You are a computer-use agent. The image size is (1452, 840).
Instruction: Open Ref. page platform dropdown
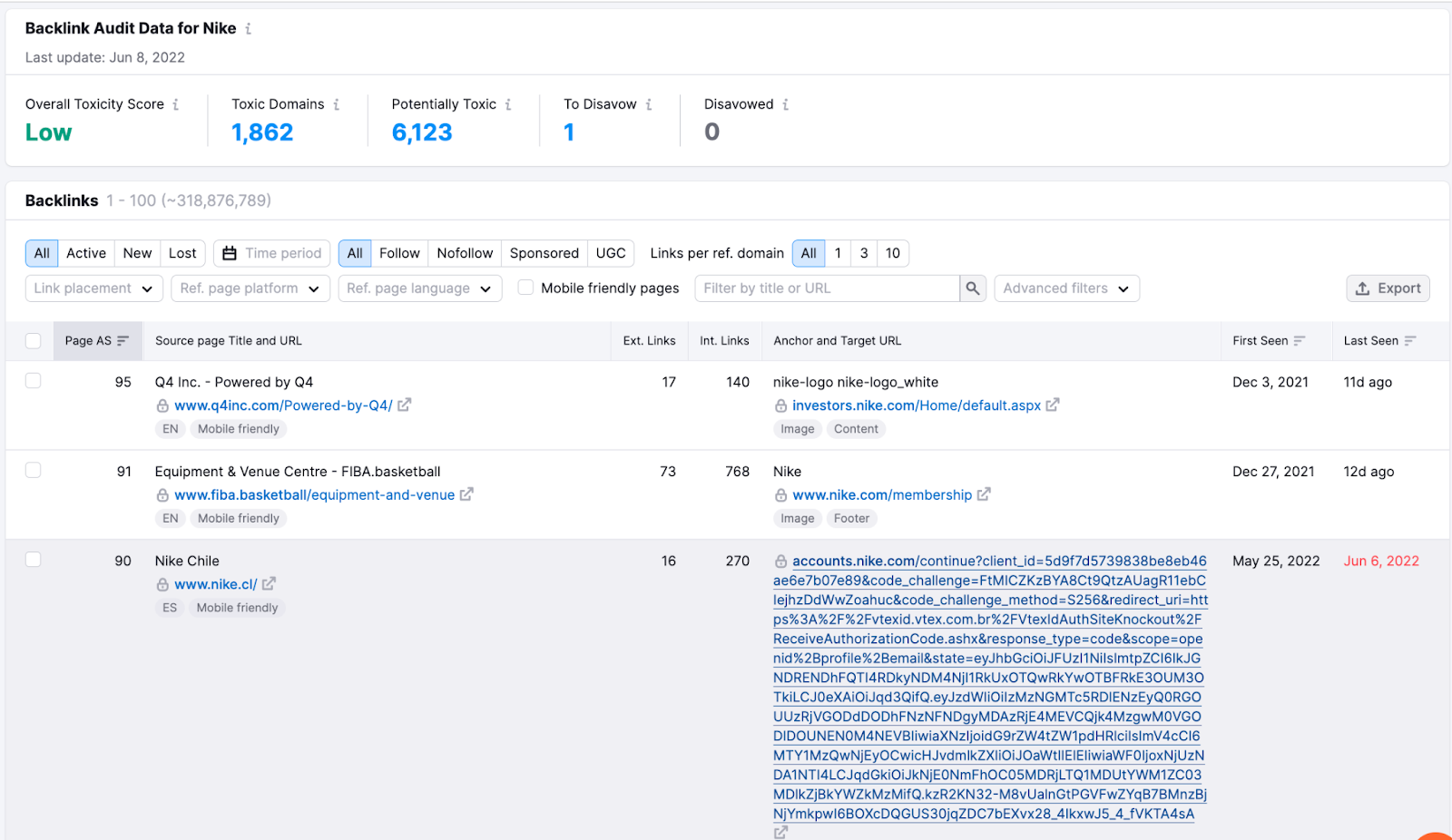point(250,288)
